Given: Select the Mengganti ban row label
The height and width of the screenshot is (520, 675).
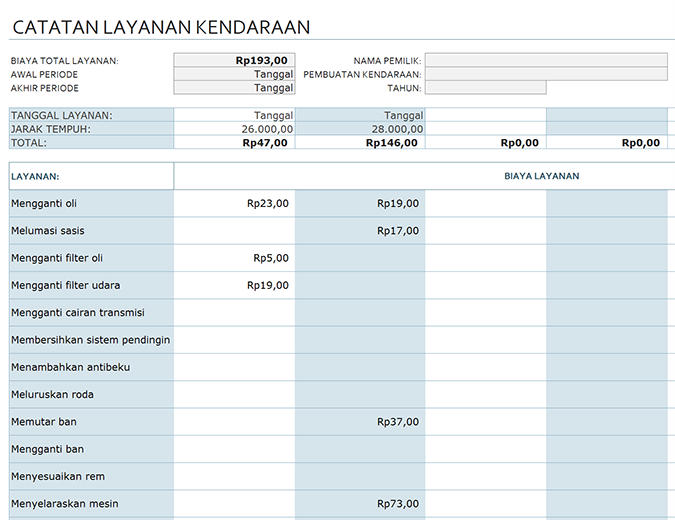Looking at the screenshot, I should click(x=91, y=449).
